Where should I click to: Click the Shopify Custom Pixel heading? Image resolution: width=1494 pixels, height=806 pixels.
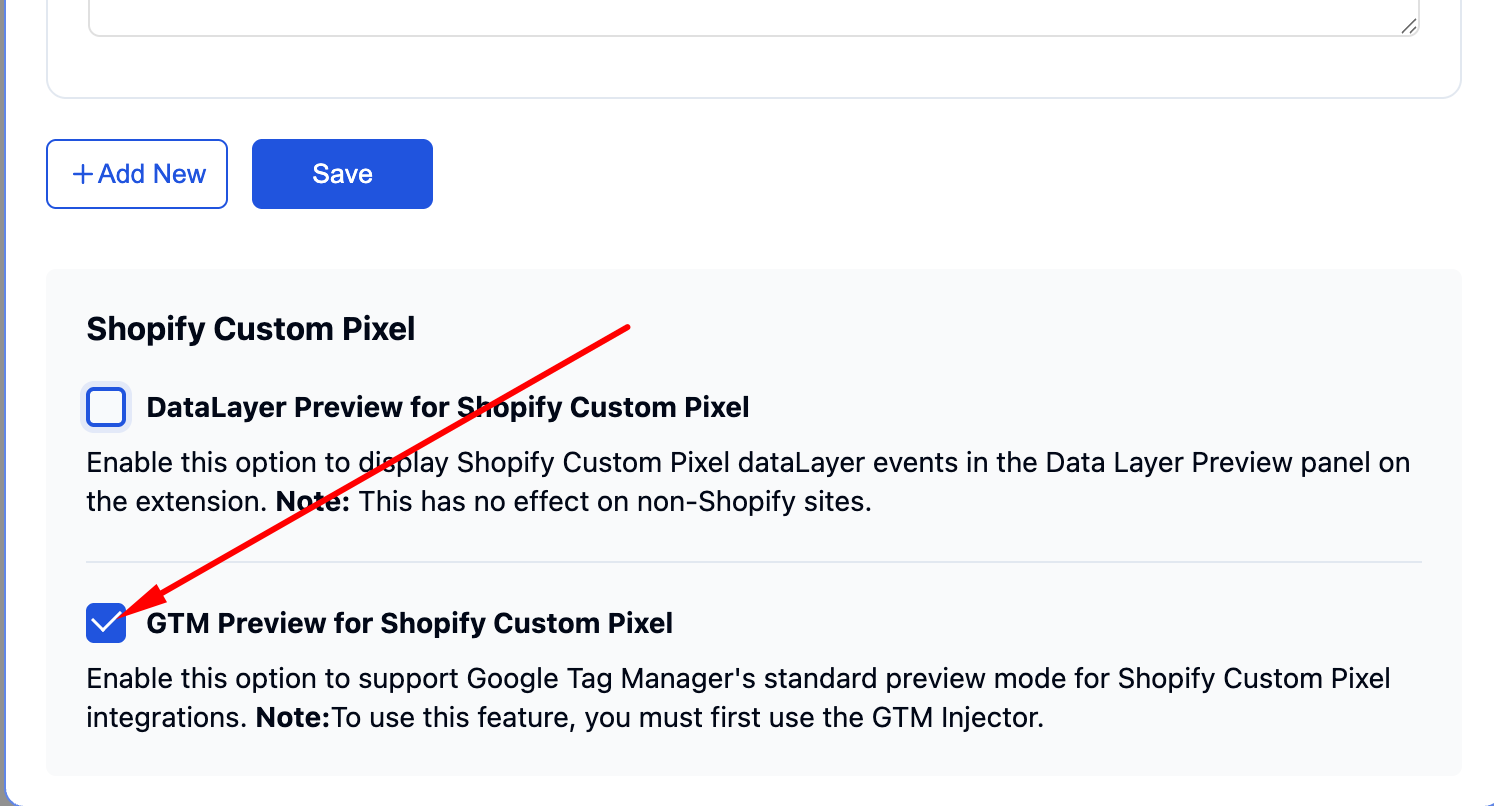pos(251,329)
